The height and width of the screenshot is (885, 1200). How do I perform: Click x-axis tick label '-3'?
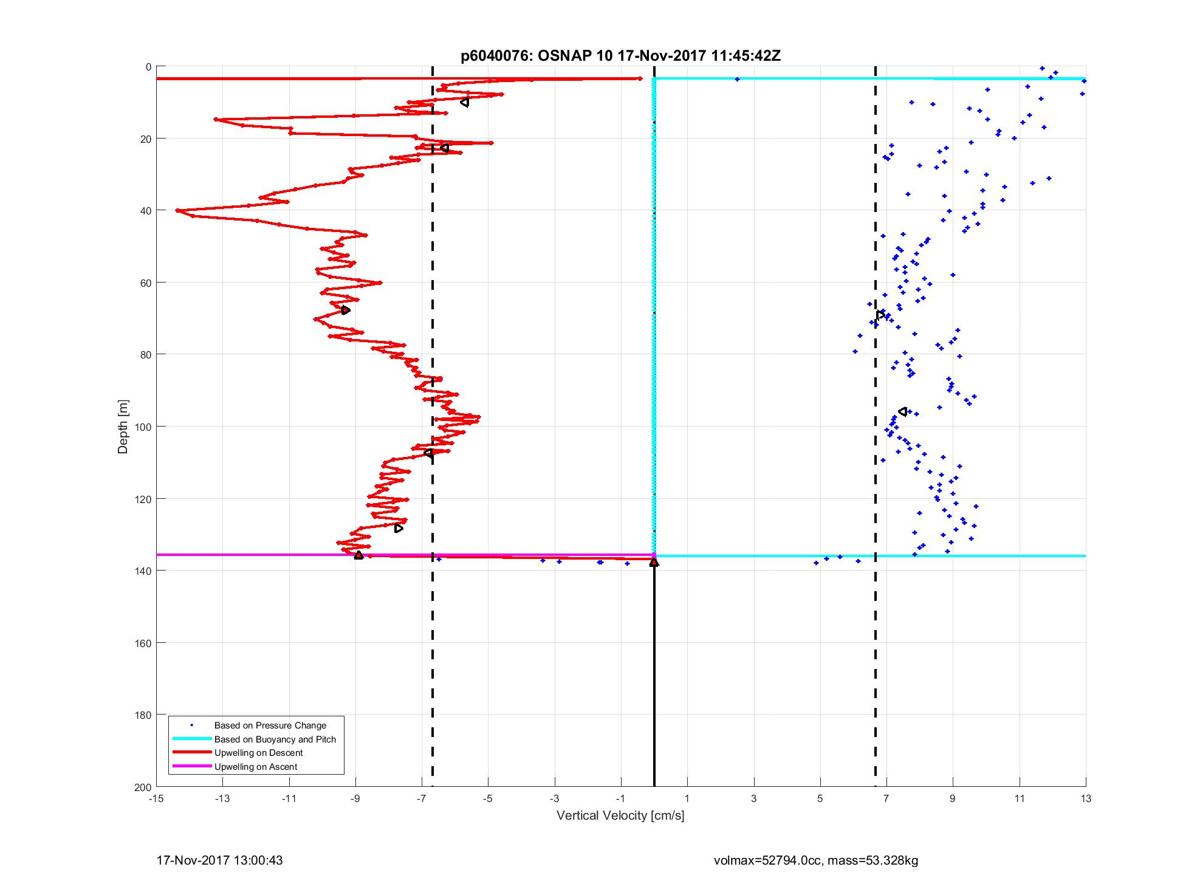[x=554, y=798]
